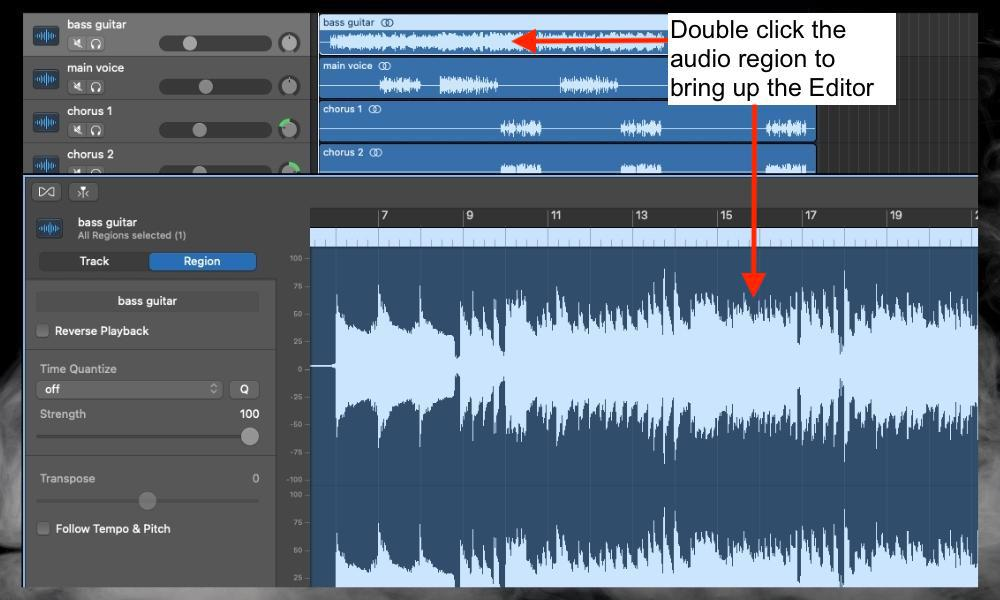This screenshot has width=1000, height=600.
Task: Mute the main voice track
Action: [x=77, y=87]
